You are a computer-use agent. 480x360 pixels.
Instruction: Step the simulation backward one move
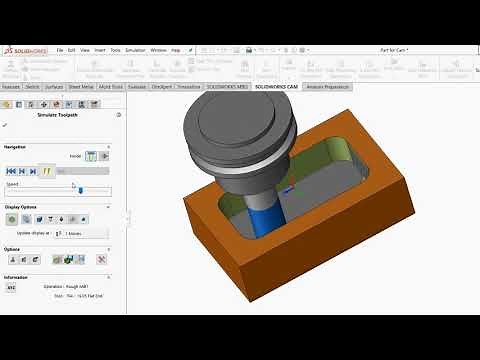[22, 171]
